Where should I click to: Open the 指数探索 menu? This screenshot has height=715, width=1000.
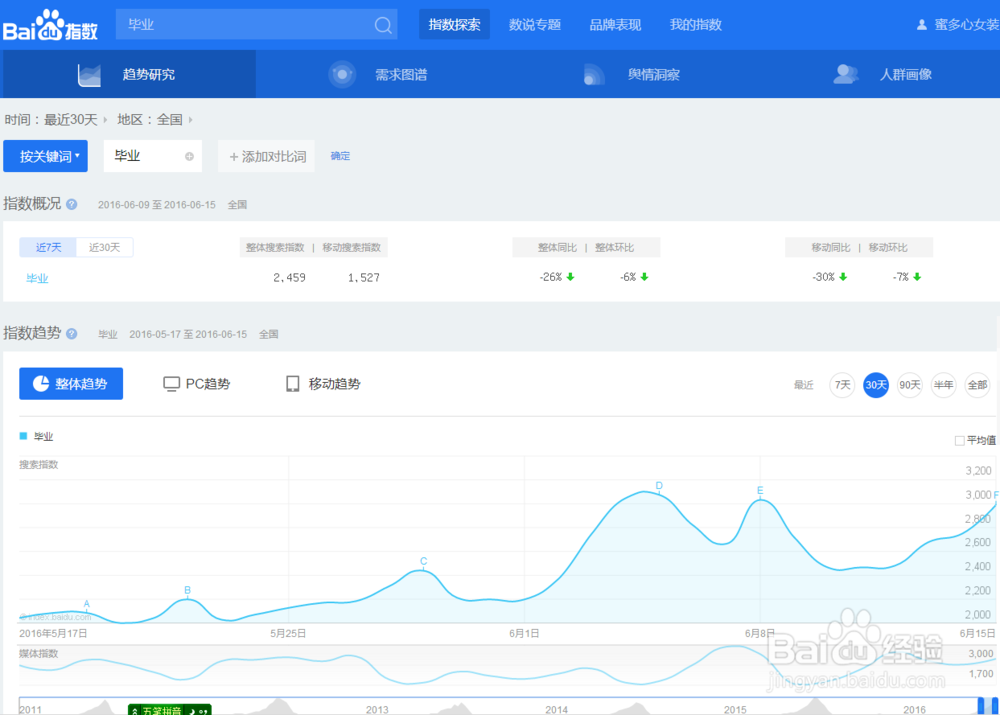pos(454,25)
